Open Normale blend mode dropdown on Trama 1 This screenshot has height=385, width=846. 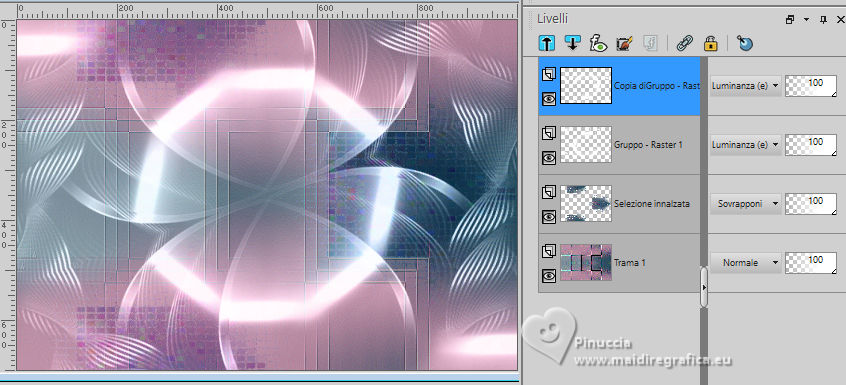click(746, 263)
